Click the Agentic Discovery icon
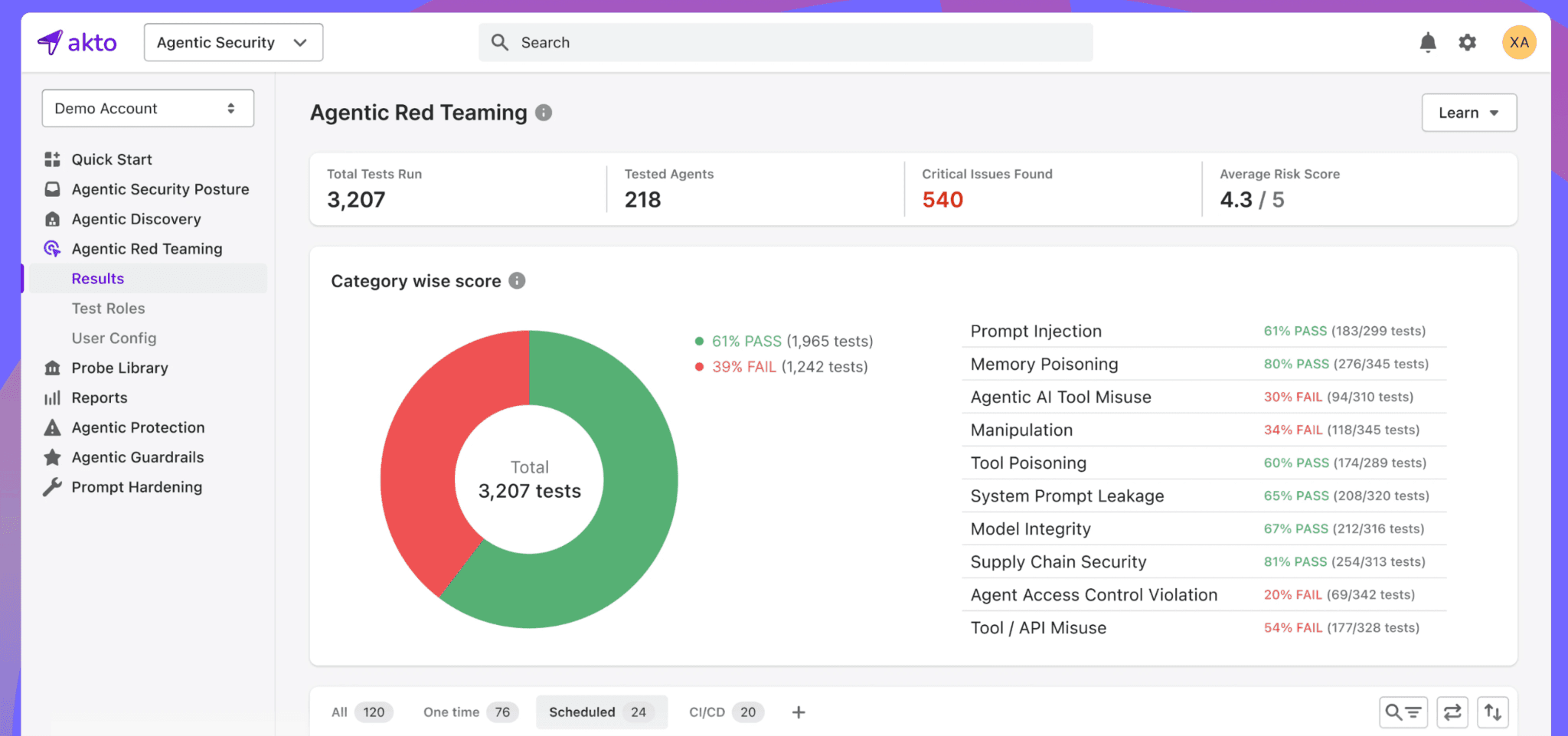This screenshot has height=736, width=1568. 52,219
